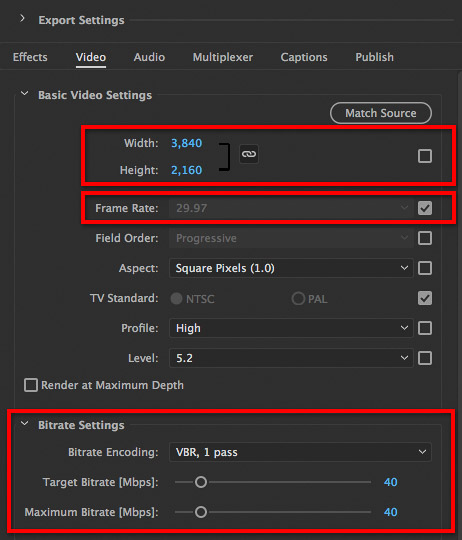Select the PAL radio button

298,298
